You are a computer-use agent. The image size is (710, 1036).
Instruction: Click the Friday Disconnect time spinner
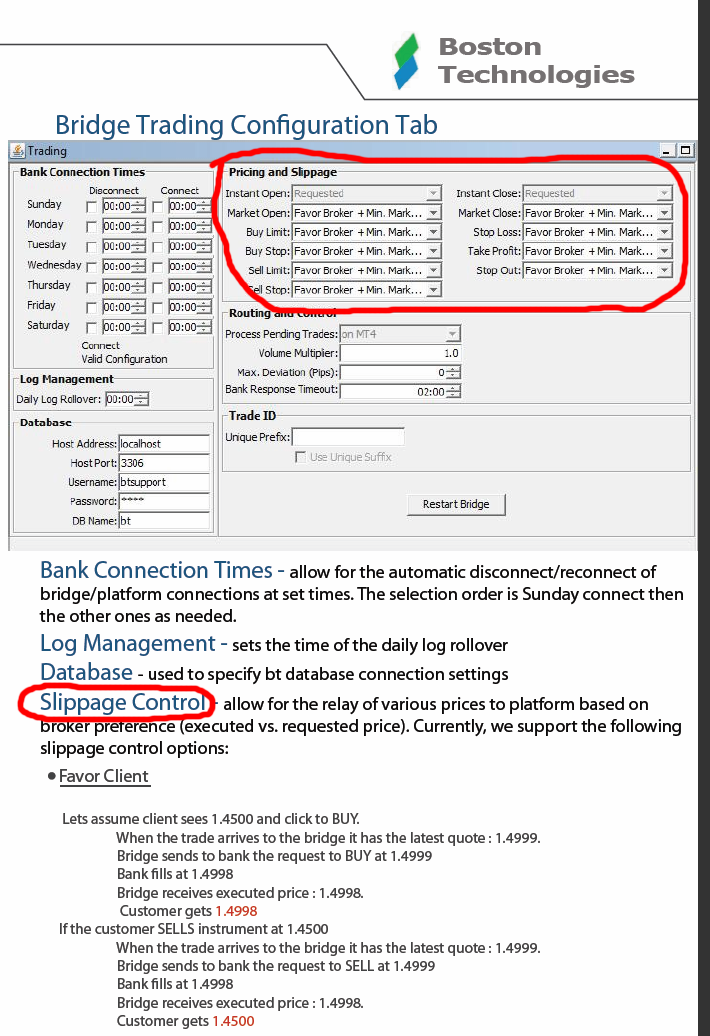pyautogui.click(x=124, y=307)
